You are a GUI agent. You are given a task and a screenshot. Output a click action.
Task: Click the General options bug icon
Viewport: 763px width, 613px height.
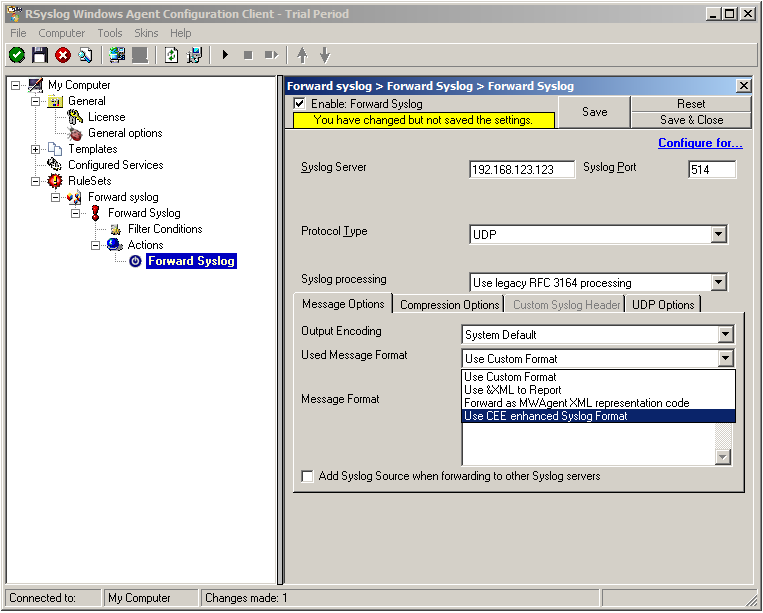[75, 133]
